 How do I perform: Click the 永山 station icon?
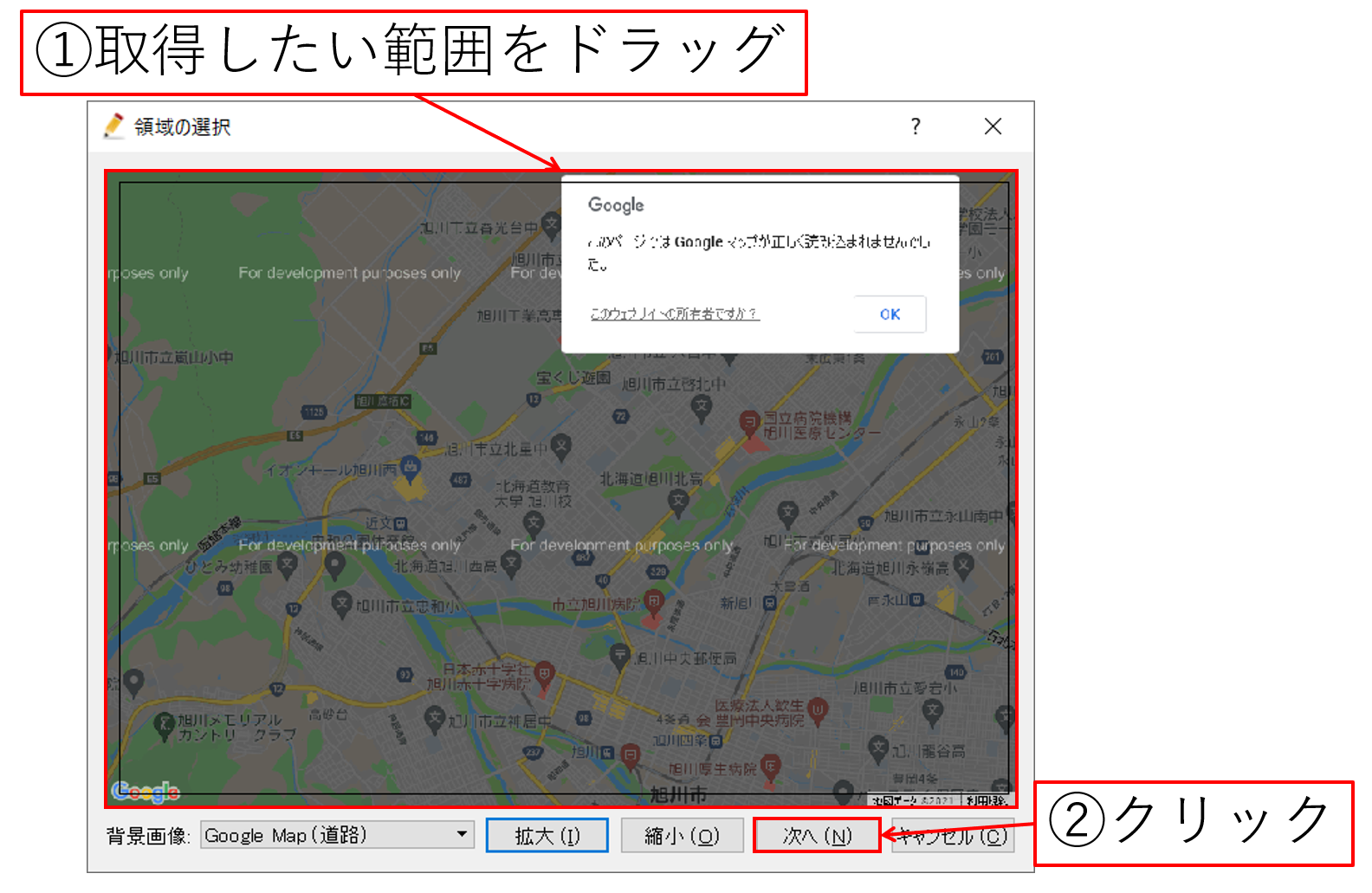917,599
